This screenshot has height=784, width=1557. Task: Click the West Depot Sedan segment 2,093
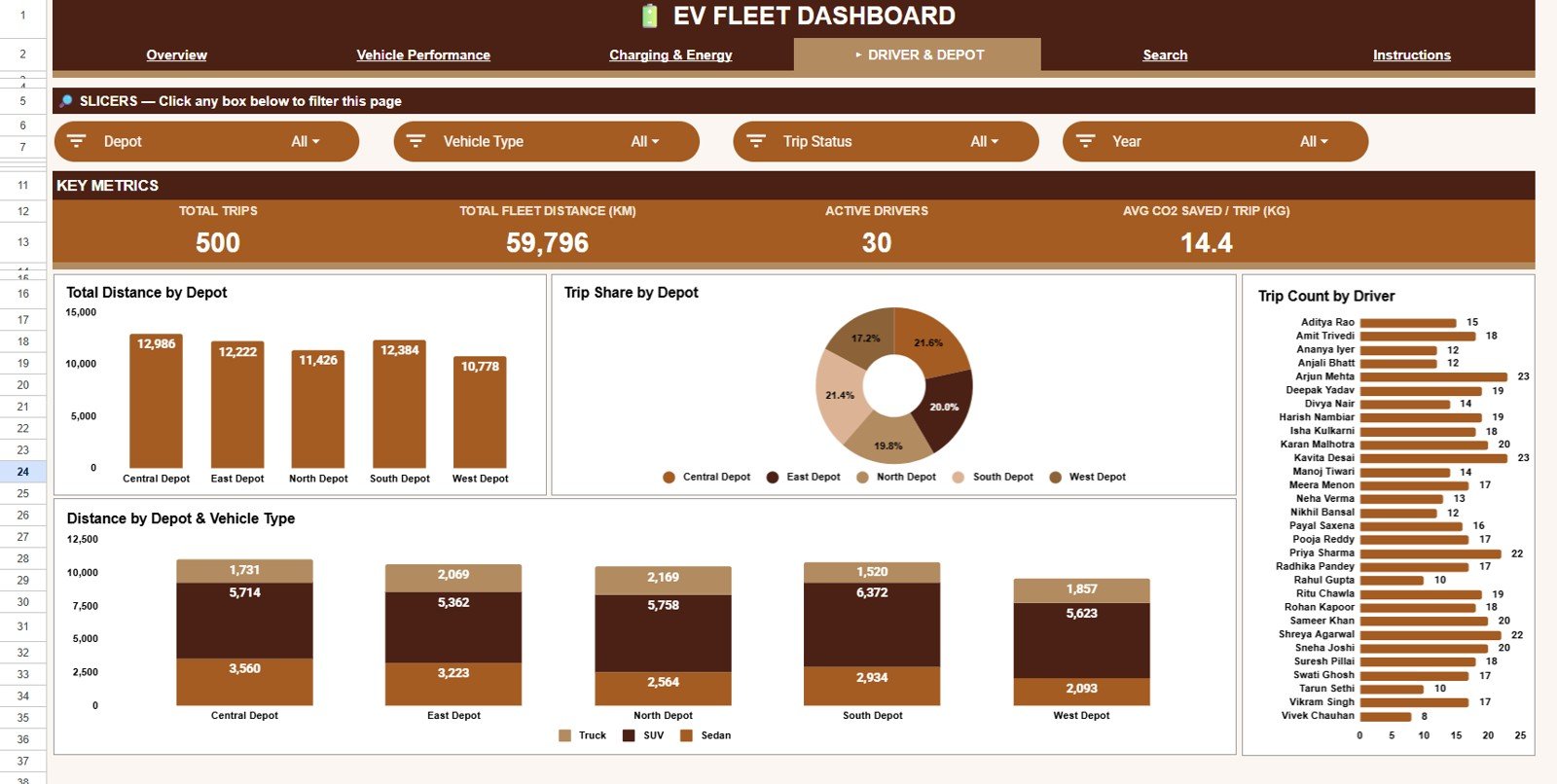1081,692
